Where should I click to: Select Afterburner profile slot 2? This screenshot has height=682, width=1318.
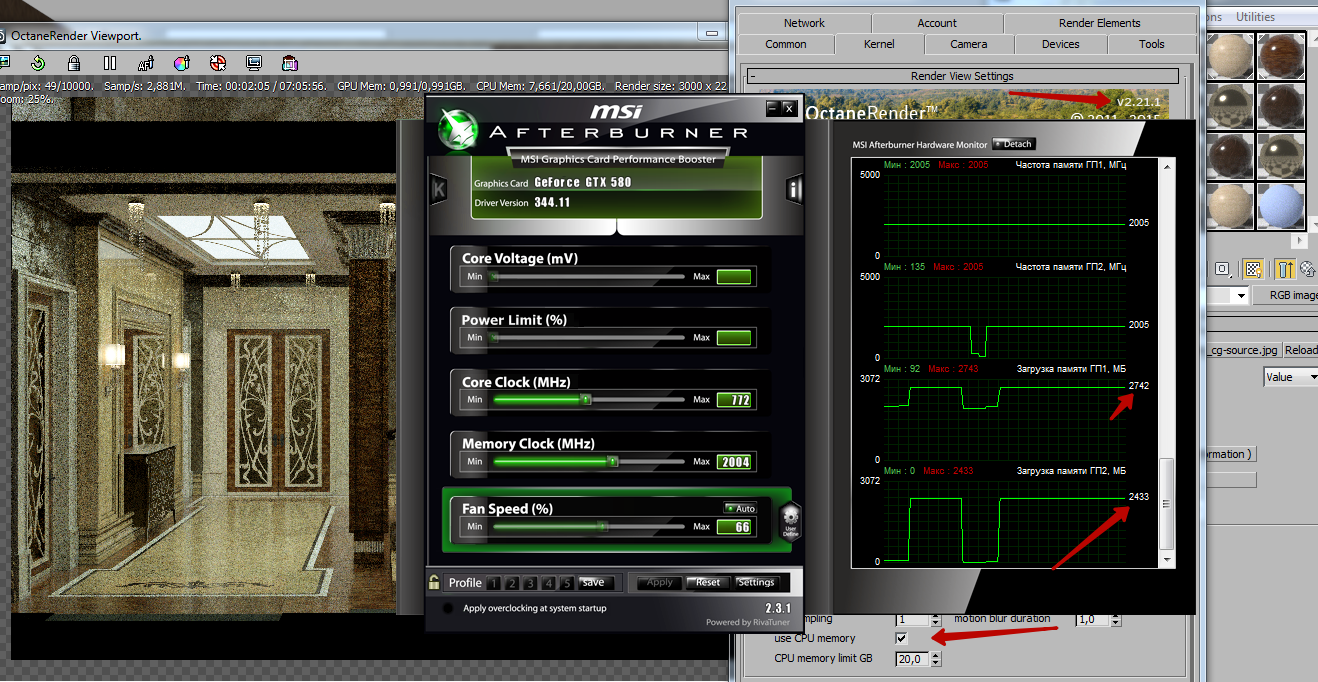512,583
